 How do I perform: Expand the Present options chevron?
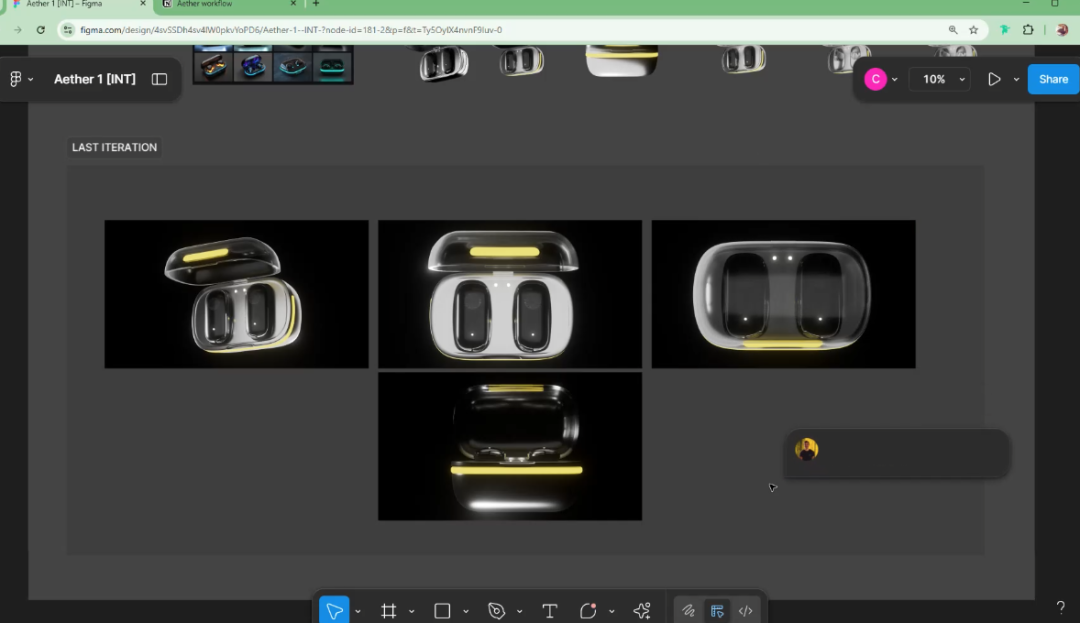[x=1016, y=79]
